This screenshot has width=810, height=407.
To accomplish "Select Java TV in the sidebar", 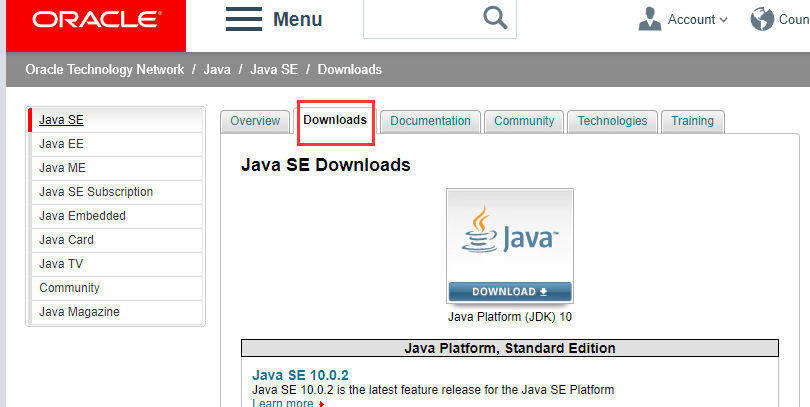I will click(x=116, y=264).
